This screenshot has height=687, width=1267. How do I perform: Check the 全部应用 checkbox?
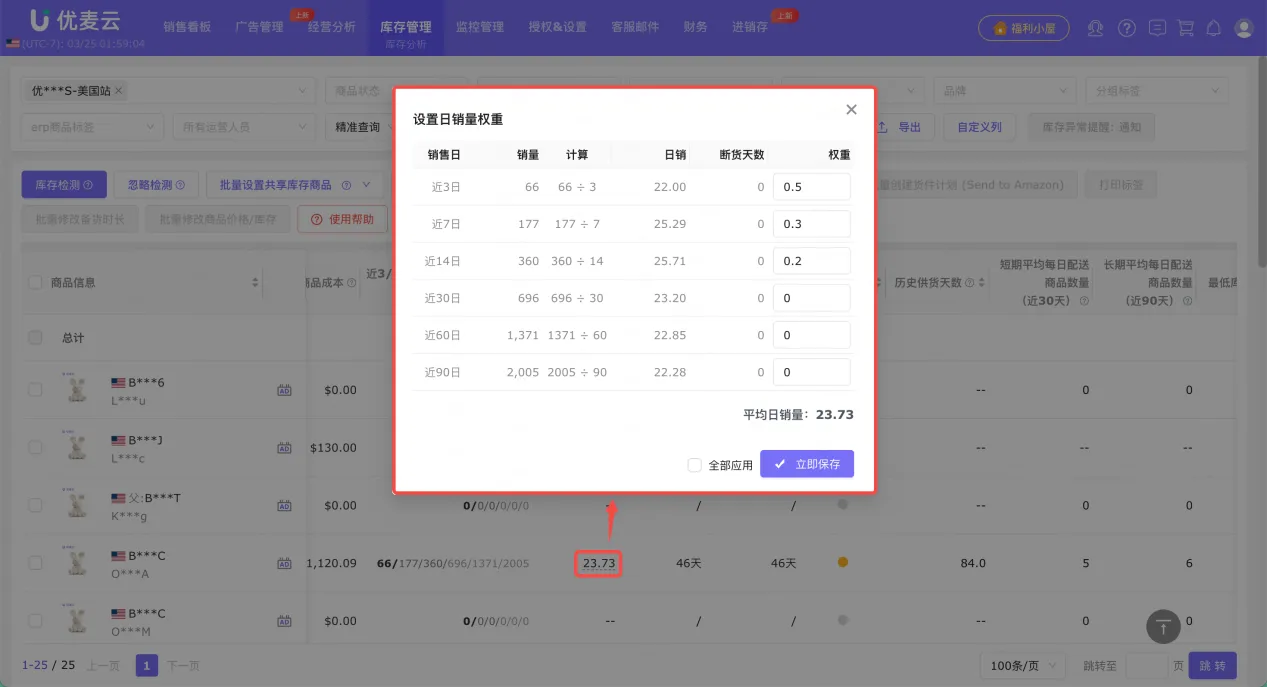[x=694, y=465]
